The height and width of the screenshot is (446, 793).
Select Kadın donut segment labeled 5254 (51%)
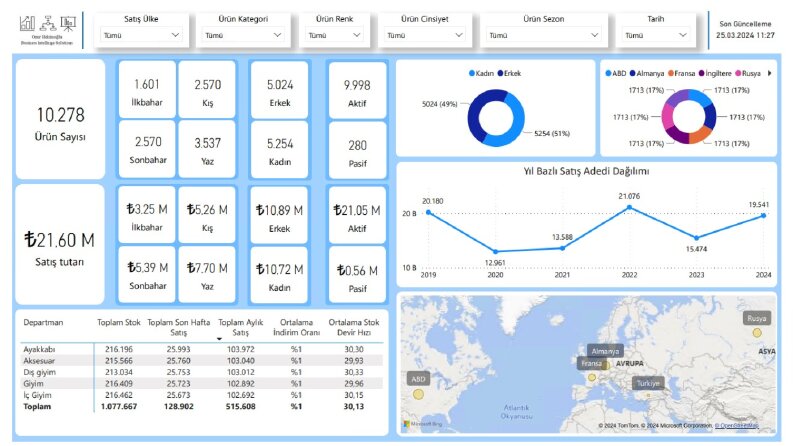tap(516, 120)
